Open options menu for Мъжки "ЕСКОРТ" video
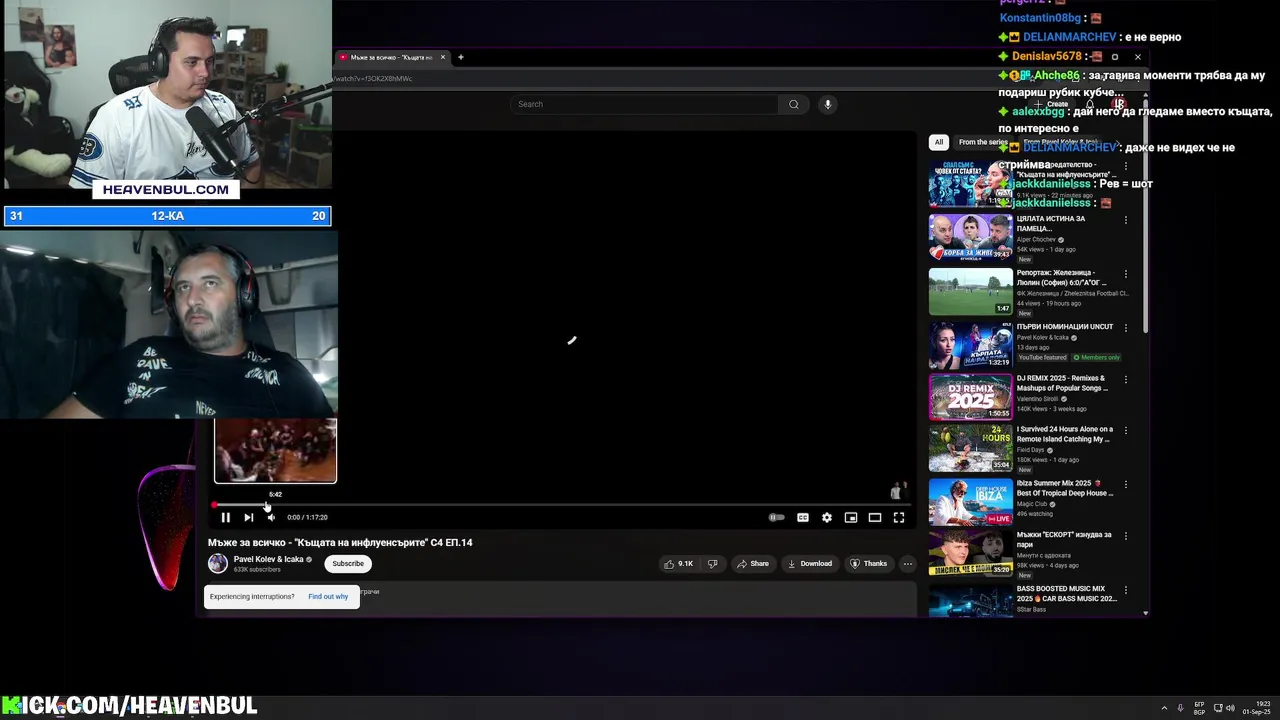The width and height of the screenshot is (1280, 720). (1125, 536)
